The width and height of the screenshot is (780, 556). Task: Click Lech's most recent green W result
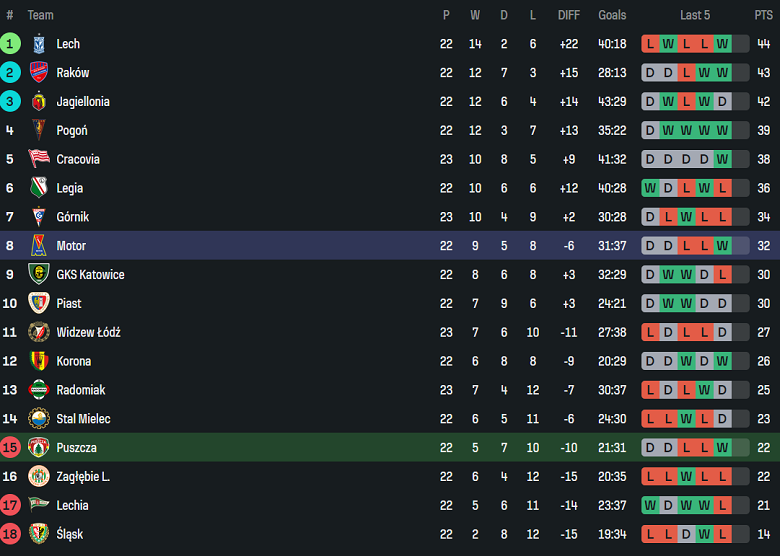pos(722,44)
